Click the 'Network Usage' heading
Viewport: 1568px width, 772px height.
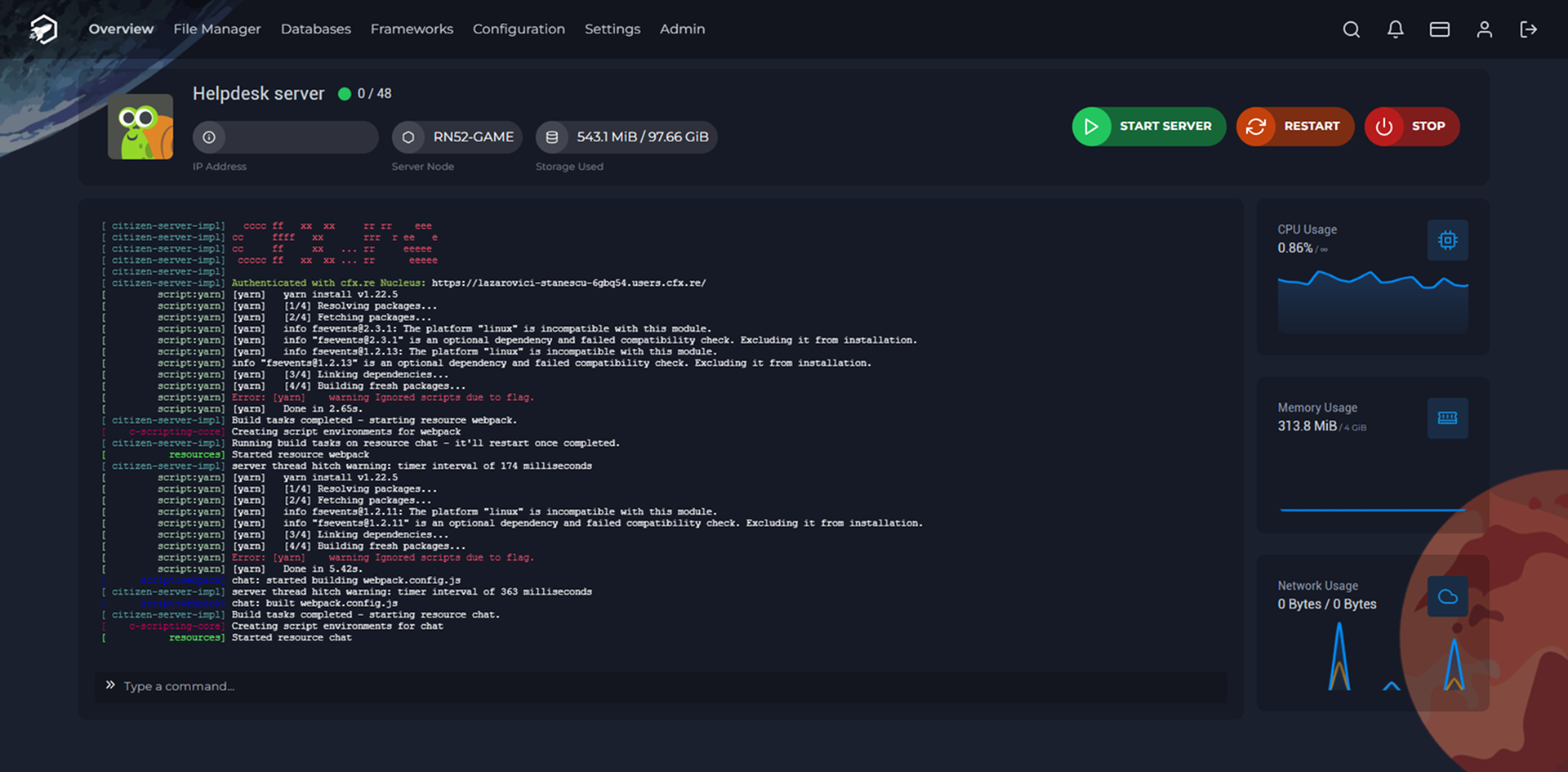click(x=1318, y=586)
